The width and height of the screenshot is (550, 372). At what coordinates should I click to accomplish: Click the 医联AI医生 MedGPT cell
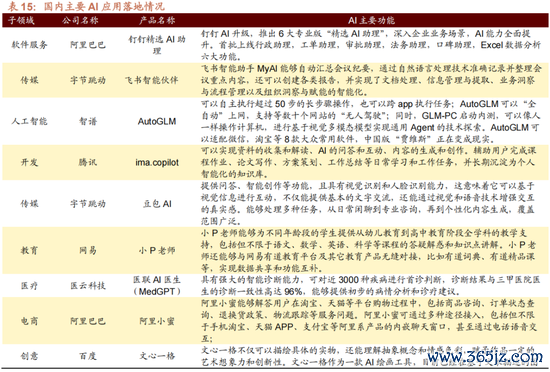point(157,285)
